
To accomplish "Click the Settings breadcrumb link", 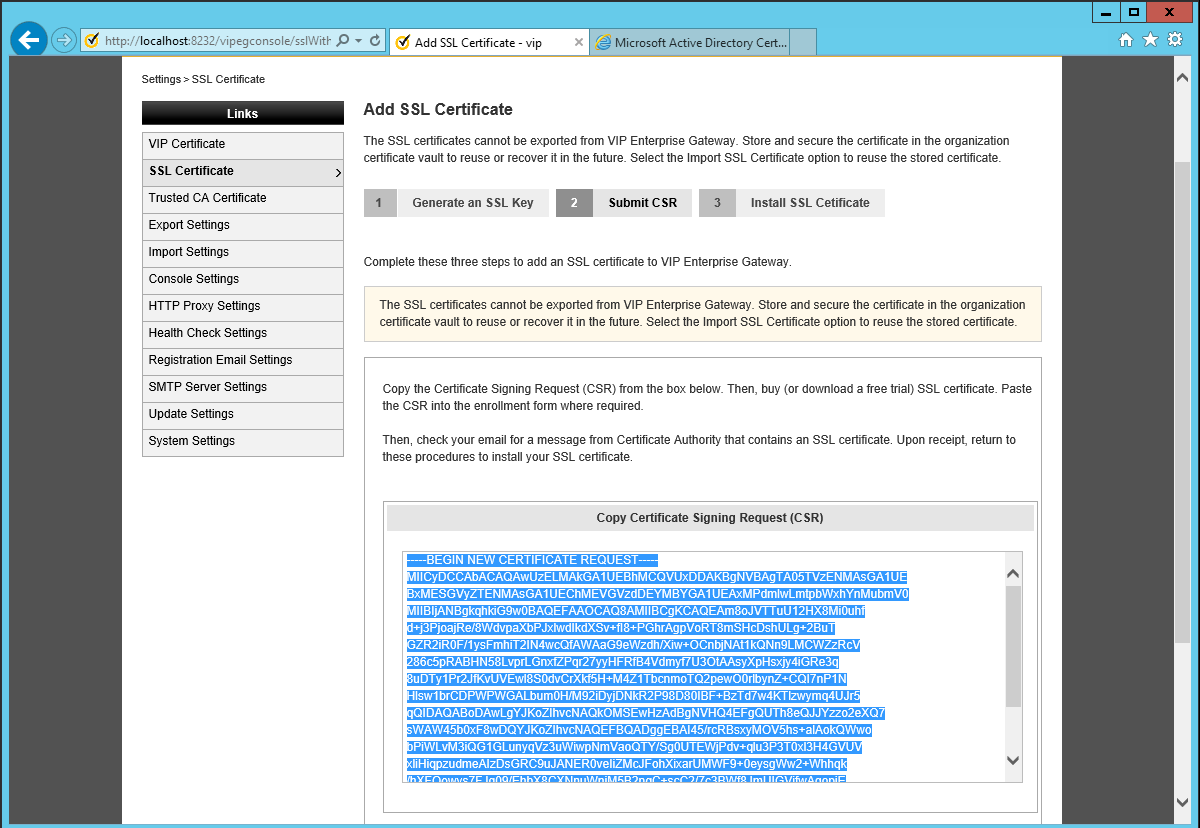I will tap(161, 79).
